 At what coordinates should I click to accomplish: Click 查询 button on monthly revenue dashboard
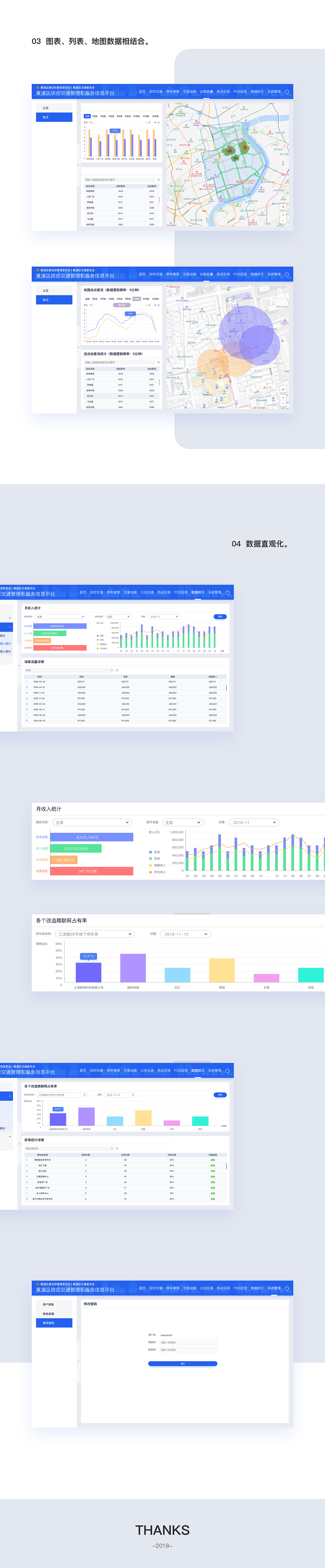[220, 617]
